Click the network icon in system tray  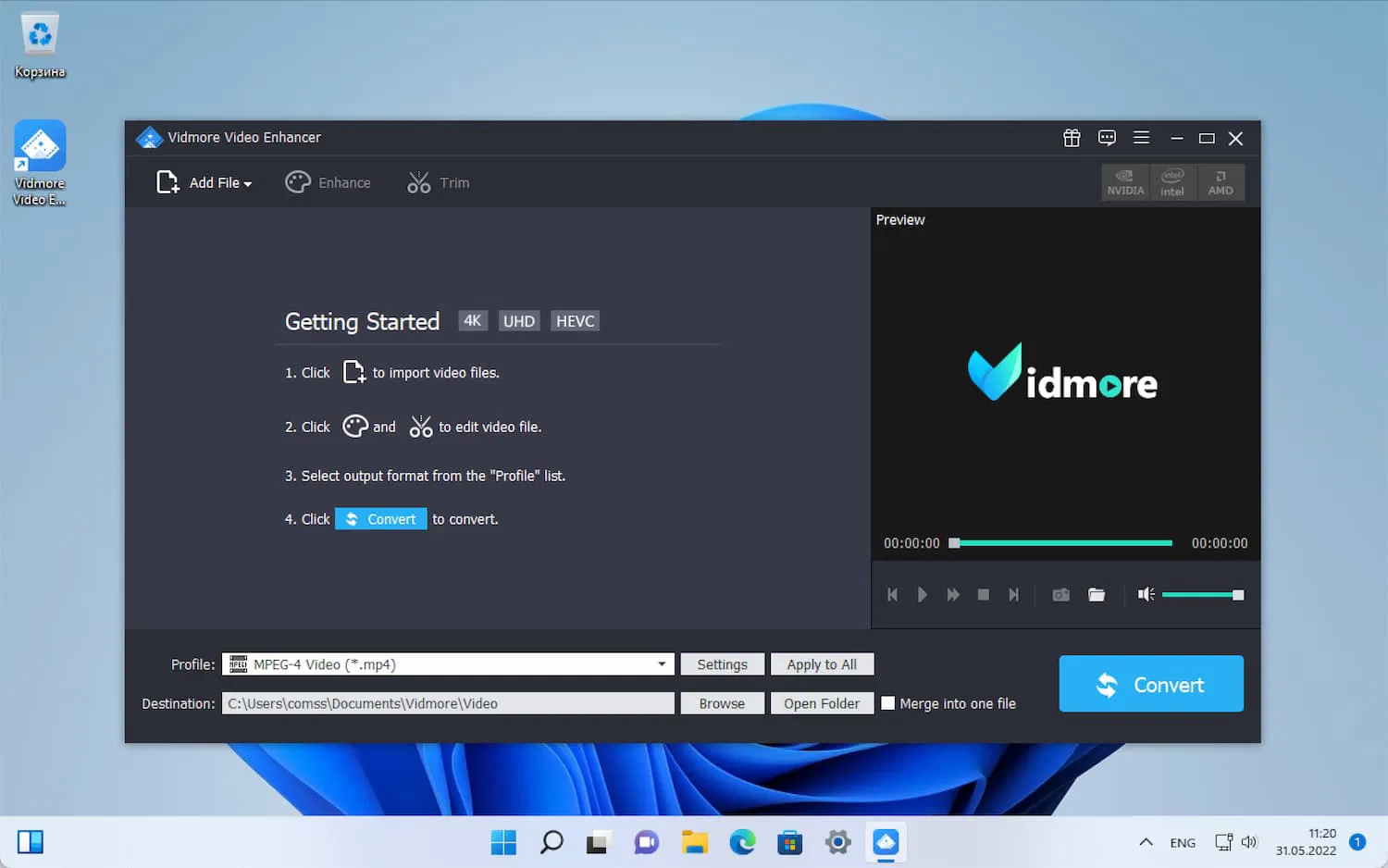[x=1223, y=842]
